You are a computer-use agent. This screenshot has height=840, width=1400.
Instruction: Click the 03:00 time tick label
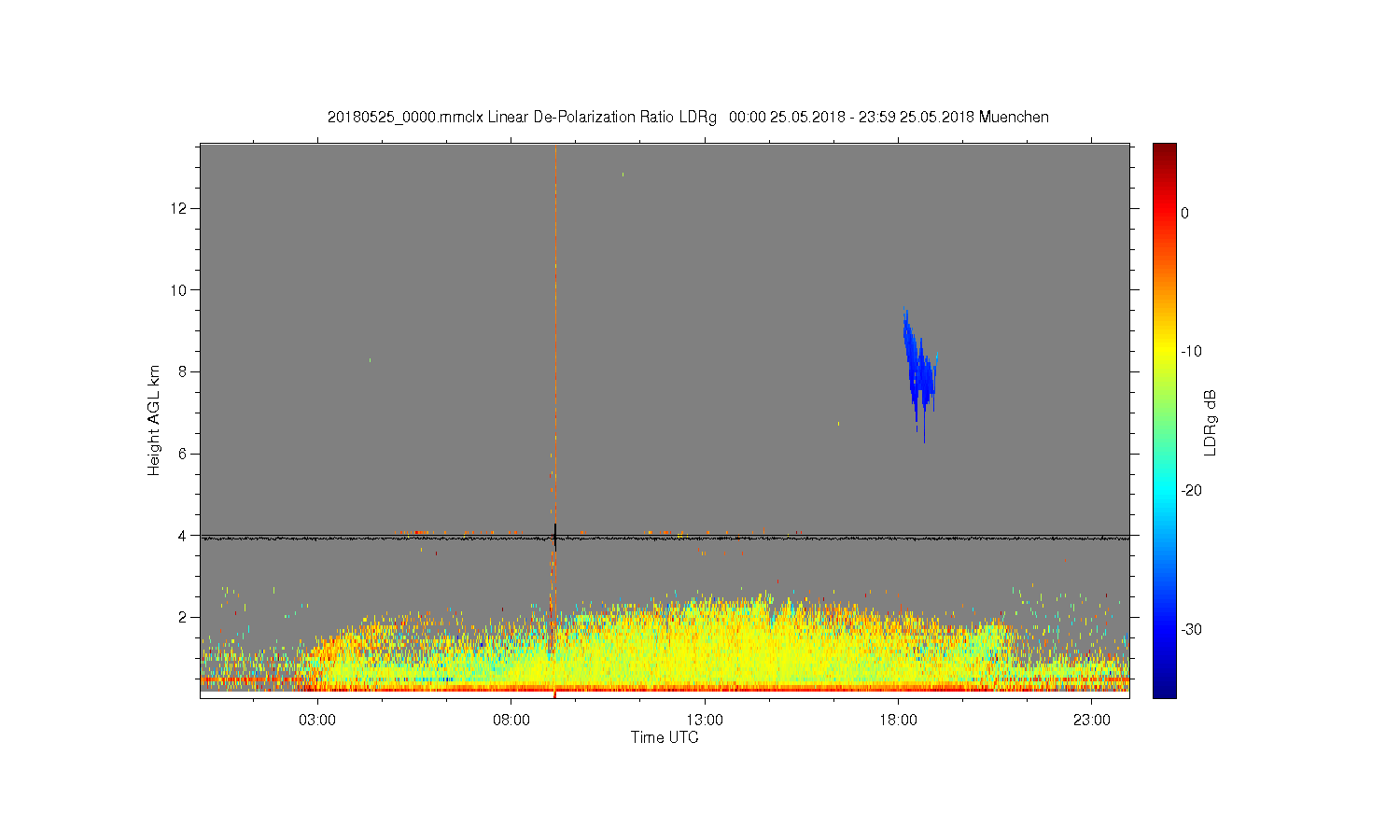coord(317,721)
